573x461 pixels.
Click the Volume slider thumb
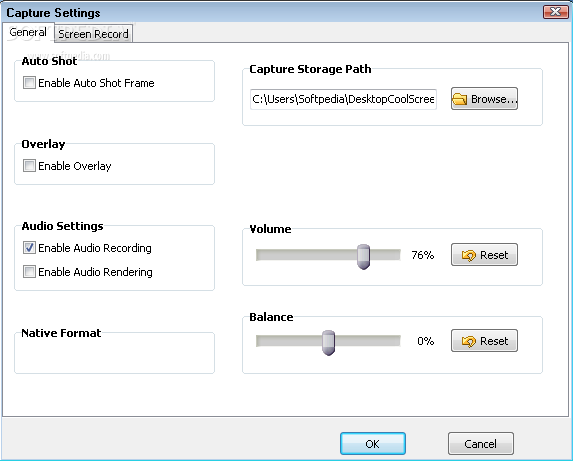[x=364, y=257]
